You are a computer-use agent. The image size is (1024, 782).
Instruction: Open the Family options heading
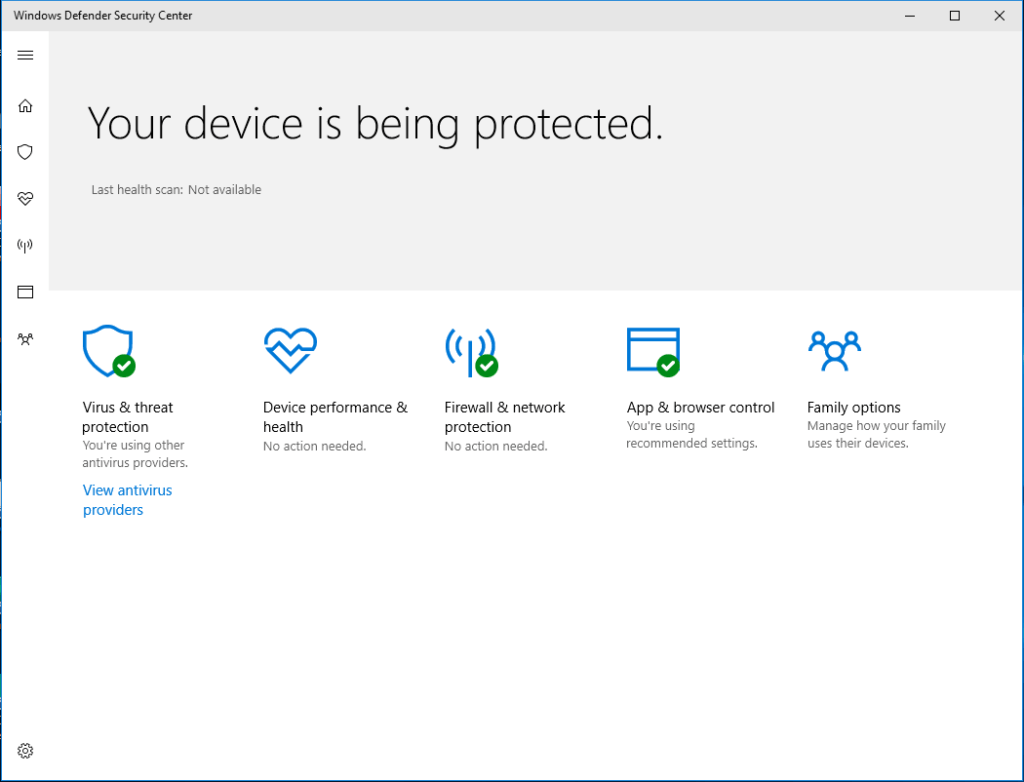pos(854,408)
